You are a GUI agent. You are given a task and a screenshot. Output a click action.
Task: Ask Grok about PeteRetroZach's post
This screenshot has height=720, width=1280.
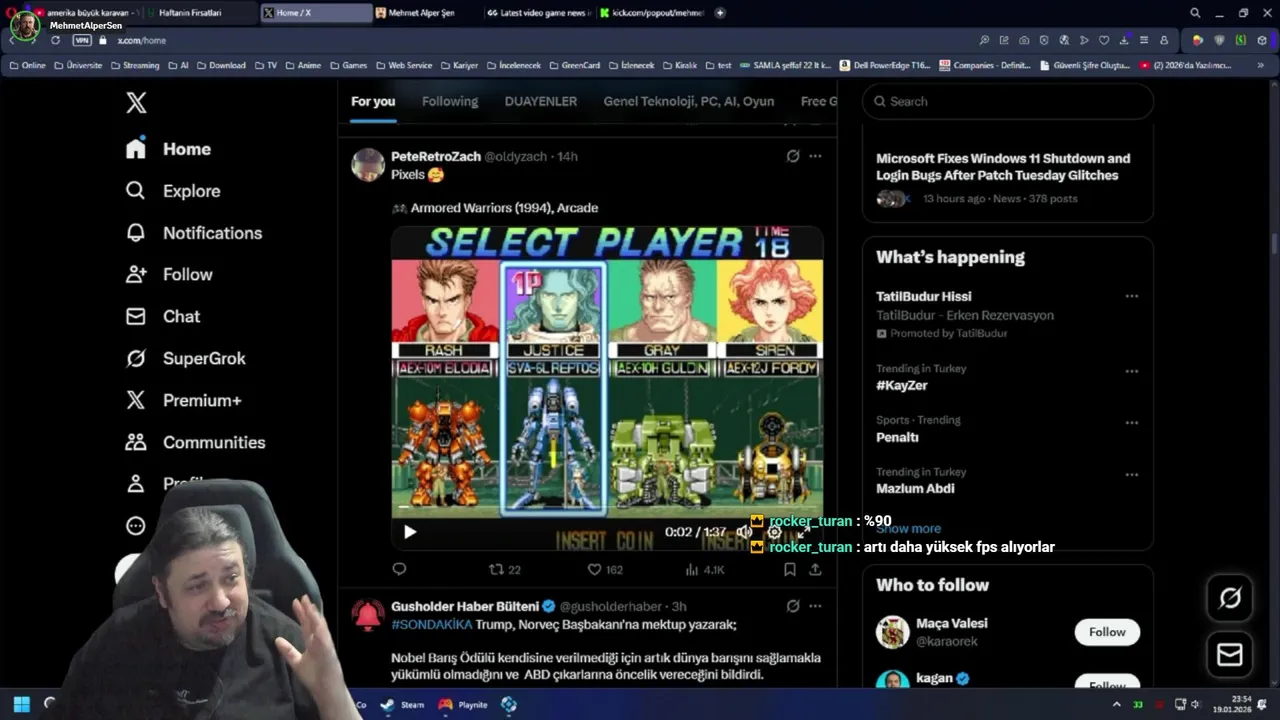pos(793,156)
